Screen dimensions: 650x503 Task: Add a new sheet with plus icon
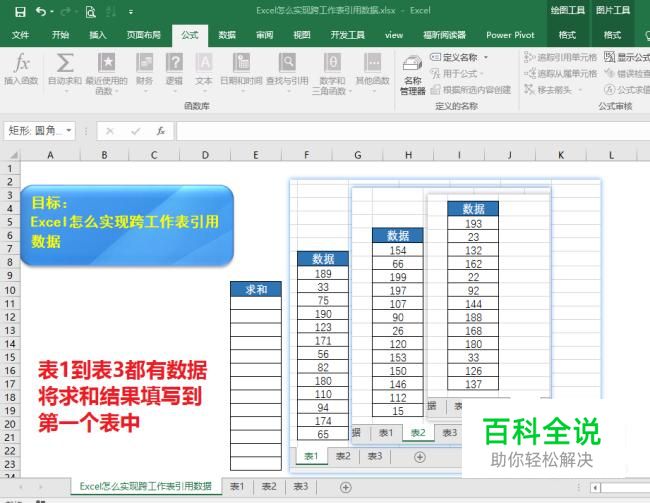coord(346,487)
